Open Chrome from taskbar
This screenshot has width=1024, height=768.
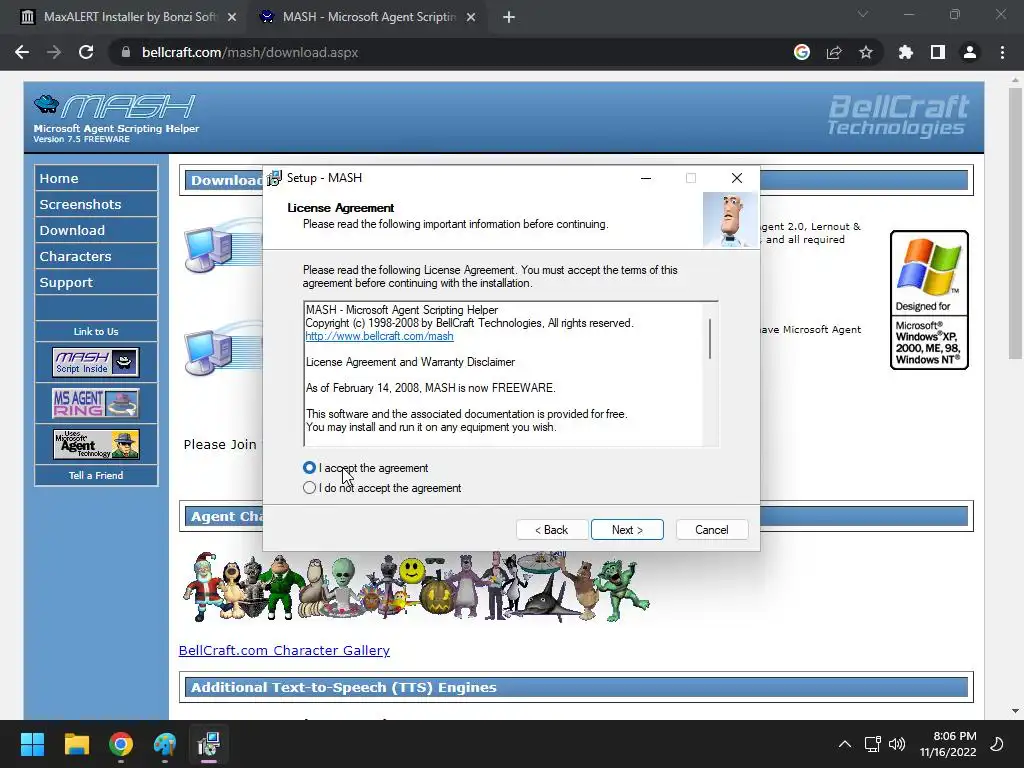pos(121,744)
